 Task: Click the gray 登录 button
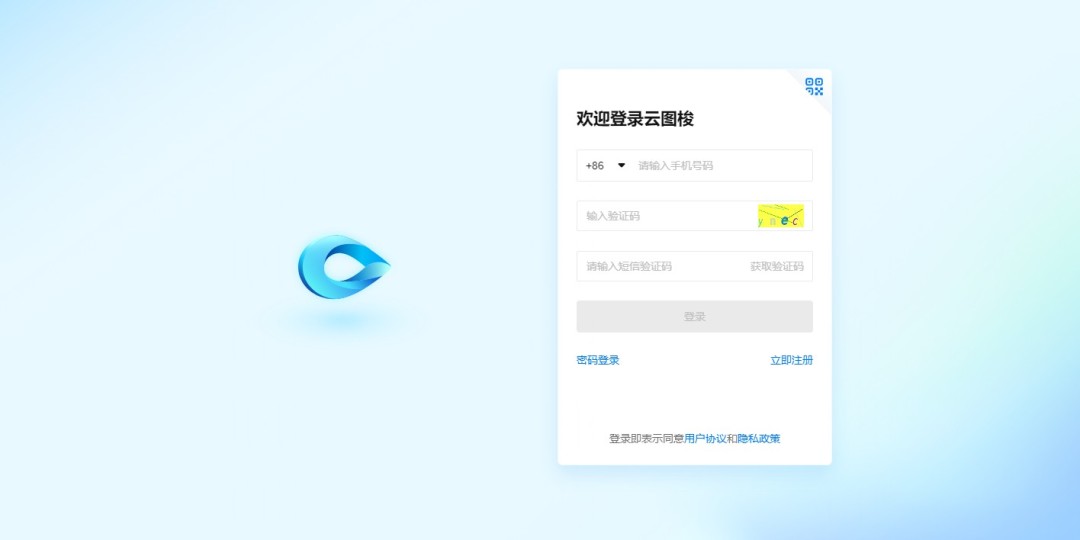tap(694, 316)
